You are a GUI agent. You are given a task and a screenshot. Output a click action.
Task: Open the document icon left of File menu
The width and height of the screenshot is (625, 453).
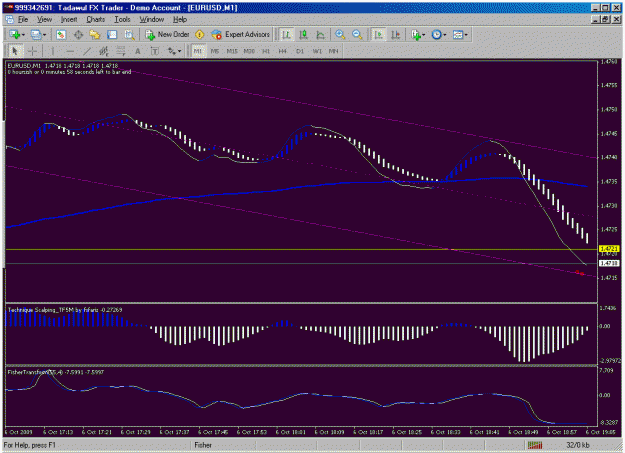(9, 20)
